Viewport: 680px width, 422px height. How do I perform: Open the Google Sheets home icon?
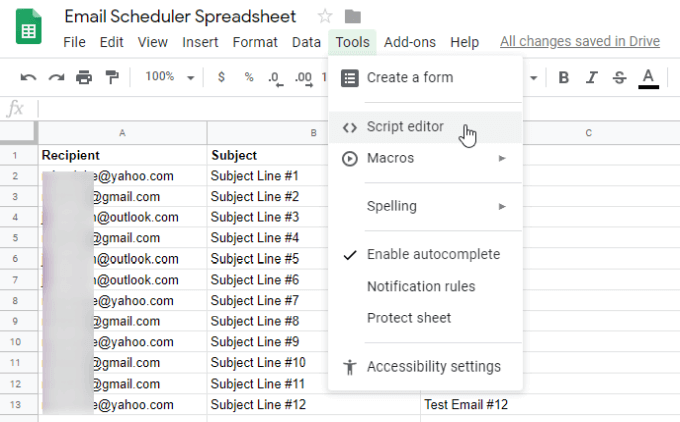coord(28,27)
